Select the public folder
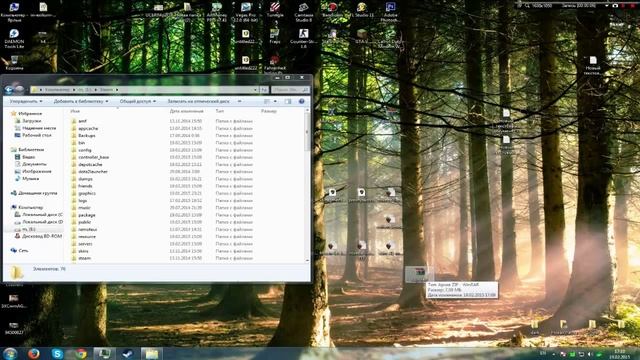 [84, 222]
